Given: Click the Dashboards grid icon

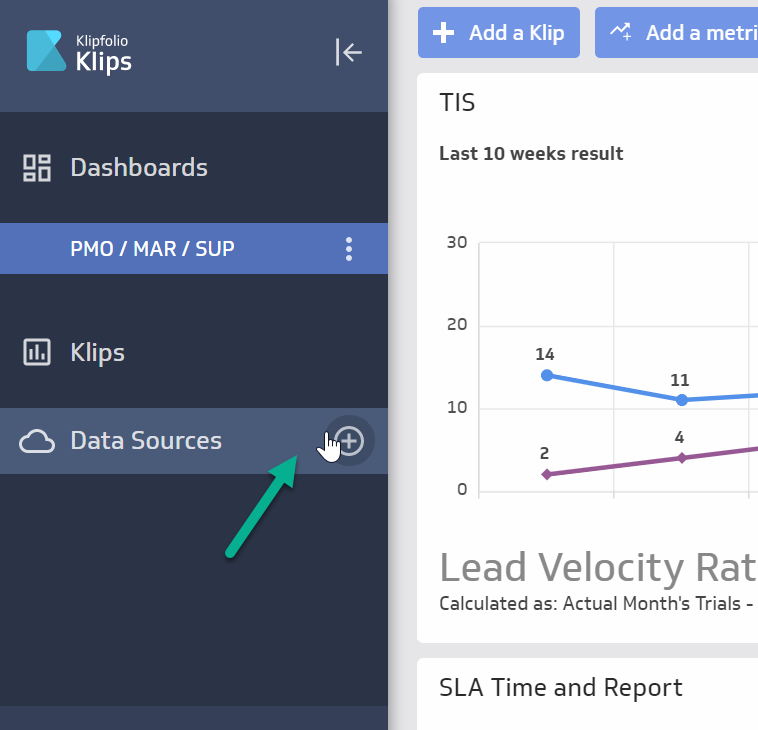Looking at the screenshot, I should click(37, 168).
